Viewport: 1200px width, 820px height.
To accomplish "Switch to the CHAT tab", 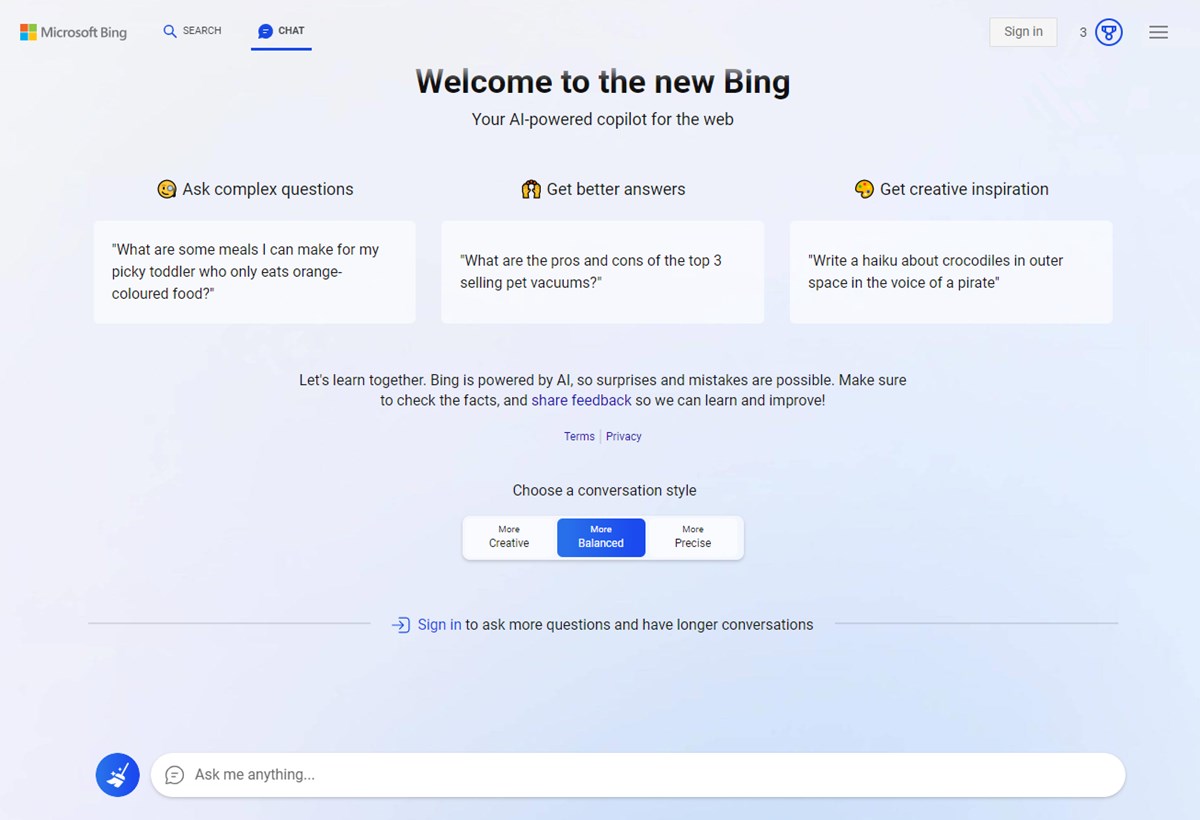I will (281, 31).
